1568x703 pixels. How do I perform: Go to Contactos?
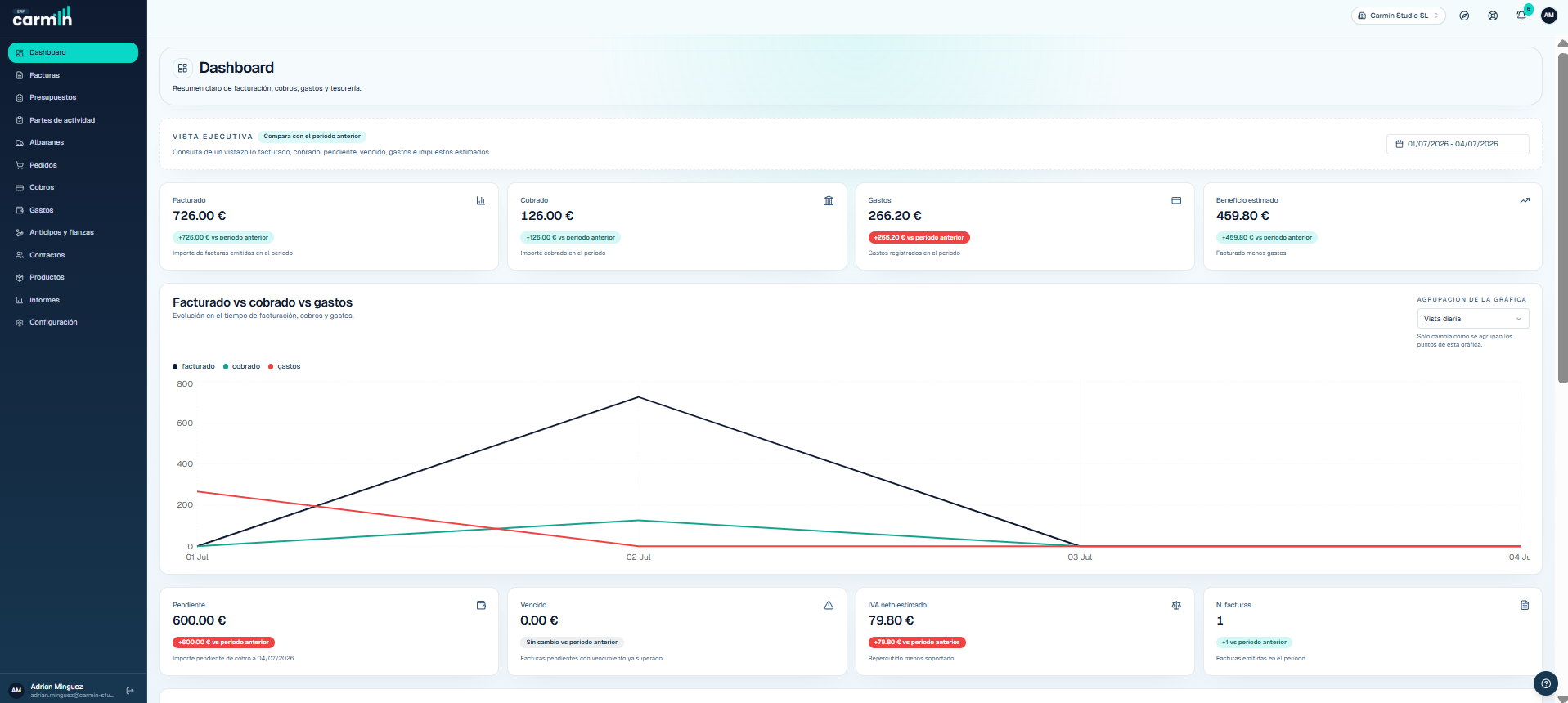coord(73,255)
